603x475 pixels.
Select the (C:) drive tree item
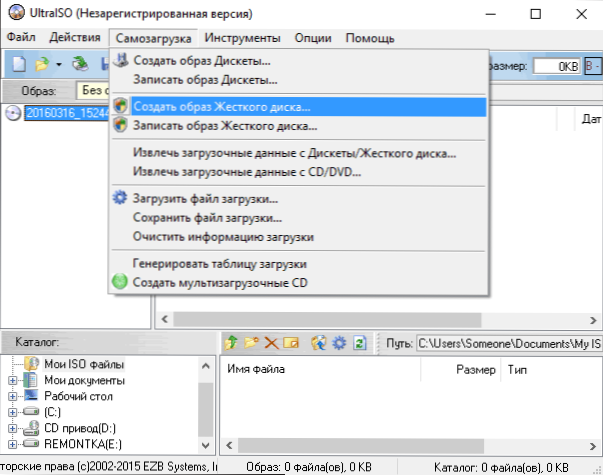click(52, 412)
